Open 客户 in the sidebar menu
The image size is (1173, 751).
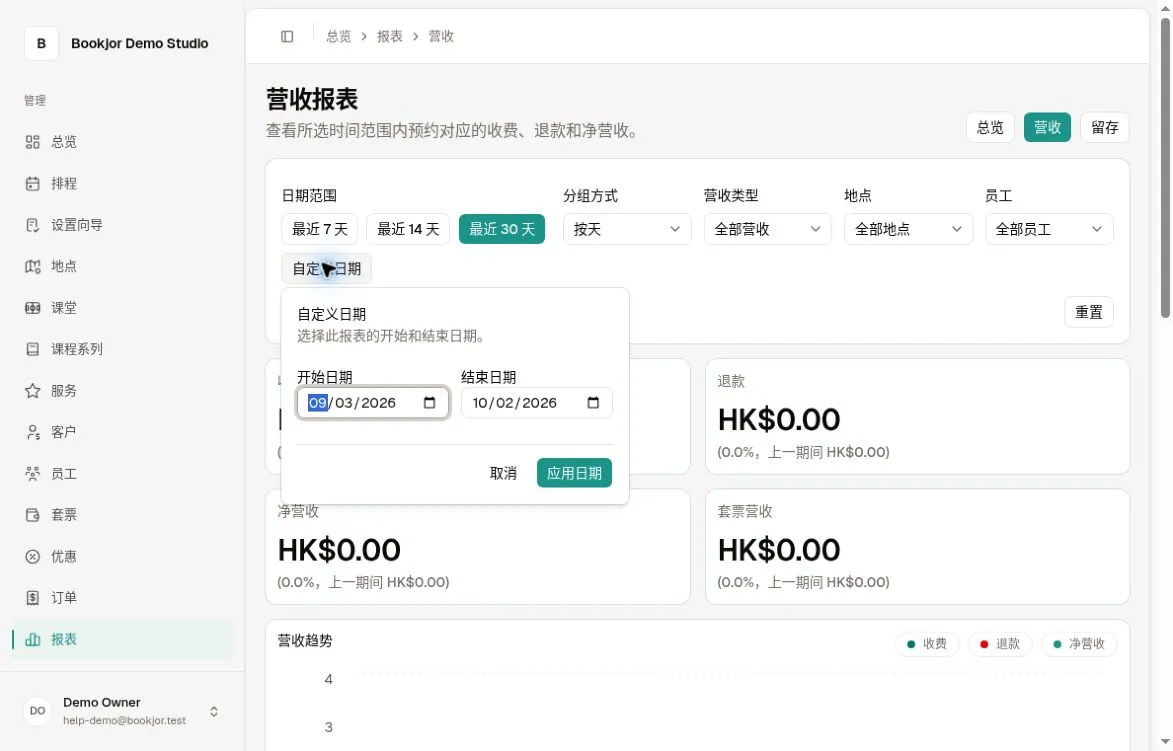(122, 432)
